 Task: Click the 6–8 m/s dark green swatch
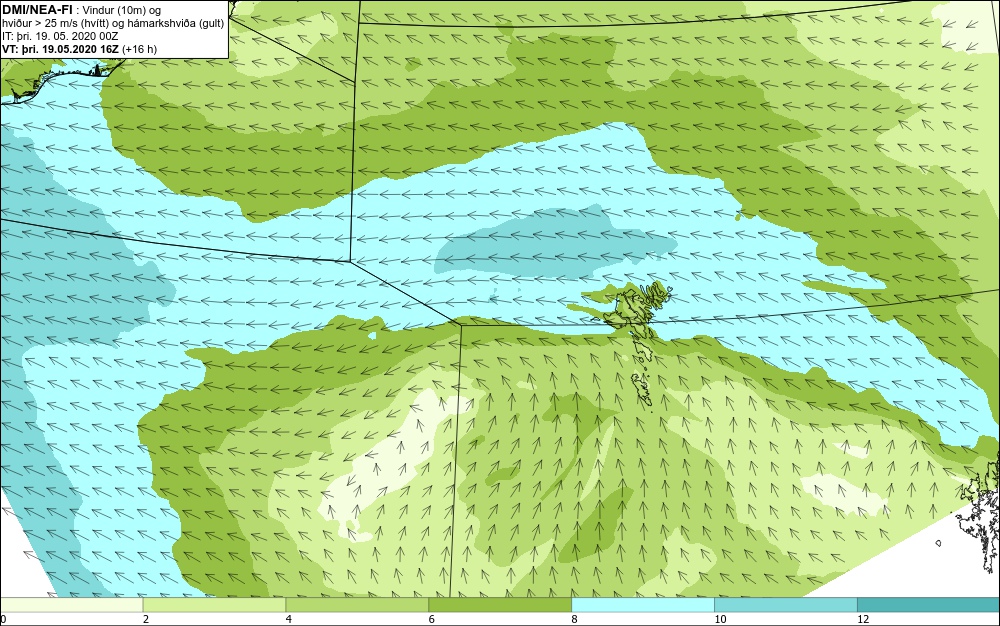point(500,605)
